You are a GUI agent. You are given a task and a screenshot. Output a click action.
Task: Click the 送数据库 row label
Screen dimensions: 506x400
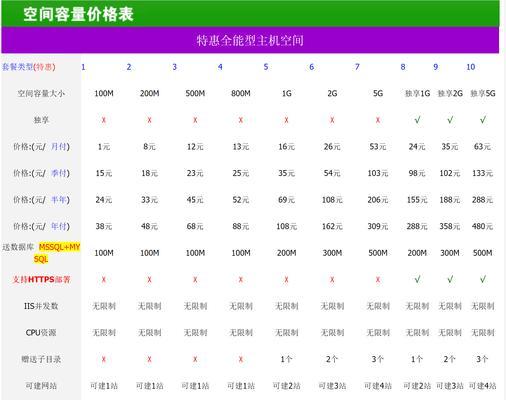[18, 247]
